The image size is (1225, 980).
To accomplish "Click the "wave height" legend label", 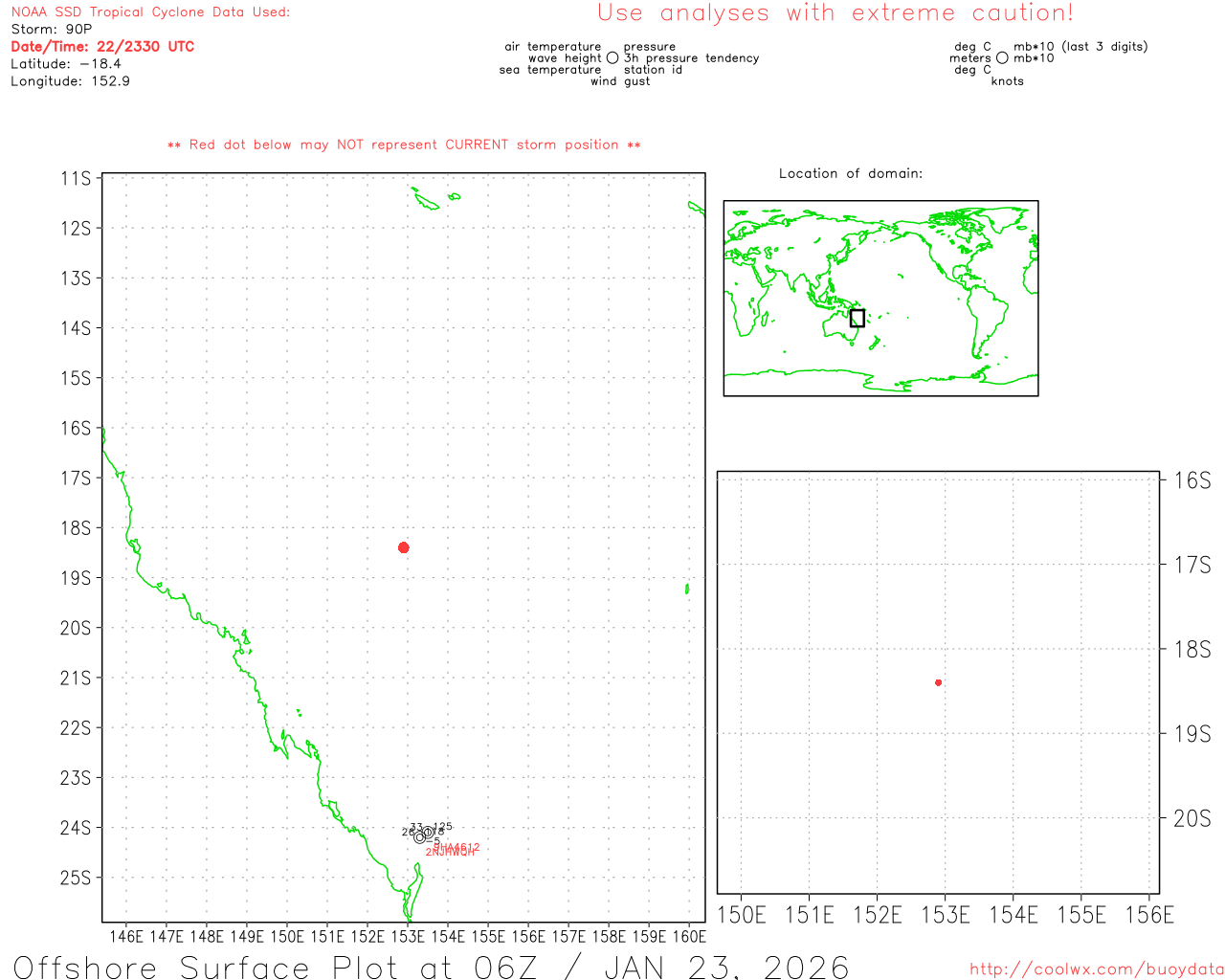I will click(565, 58).
